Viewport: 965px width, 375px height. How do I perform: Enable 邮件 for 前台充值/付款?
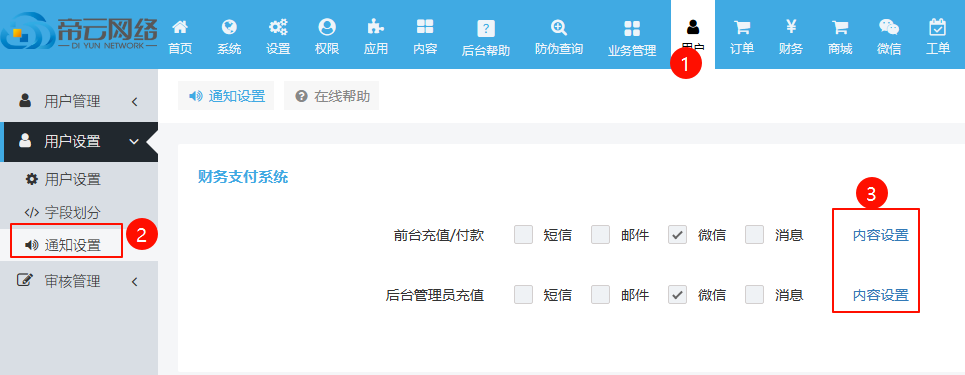point(601,235)
